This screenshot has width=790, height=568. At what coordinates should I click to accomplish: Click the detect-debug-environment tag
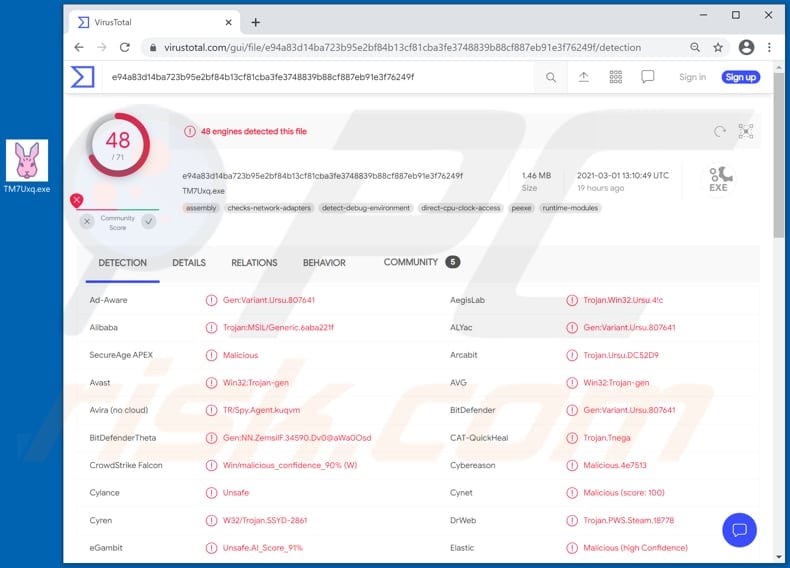pos(366,208)
